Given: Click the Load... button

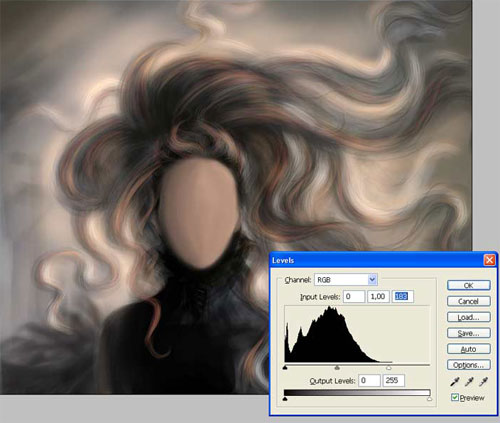Looking at the screenshot, I should click(468, 317).
